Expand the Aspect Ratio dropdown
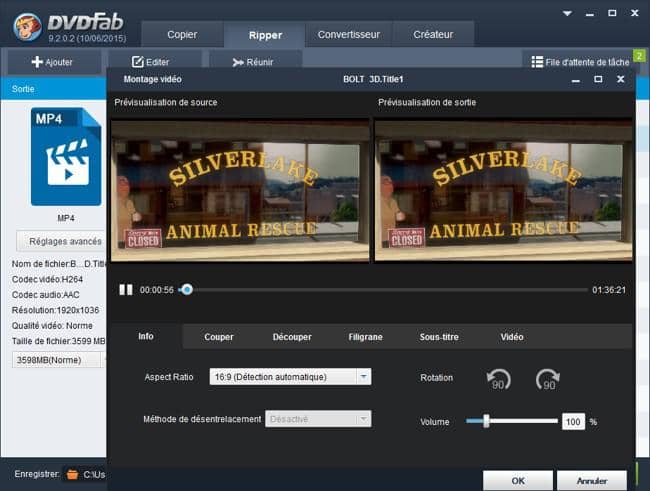The height and width of the screenshot is (491, 650). (364, 377)
